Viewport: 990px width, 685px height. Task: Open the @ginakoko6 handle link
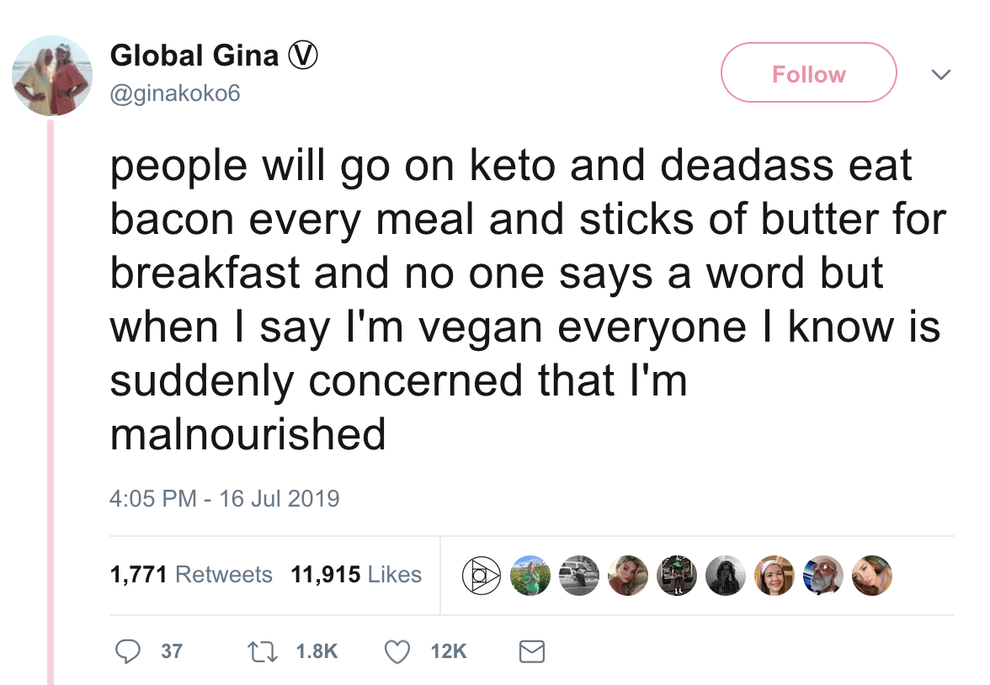175,93
